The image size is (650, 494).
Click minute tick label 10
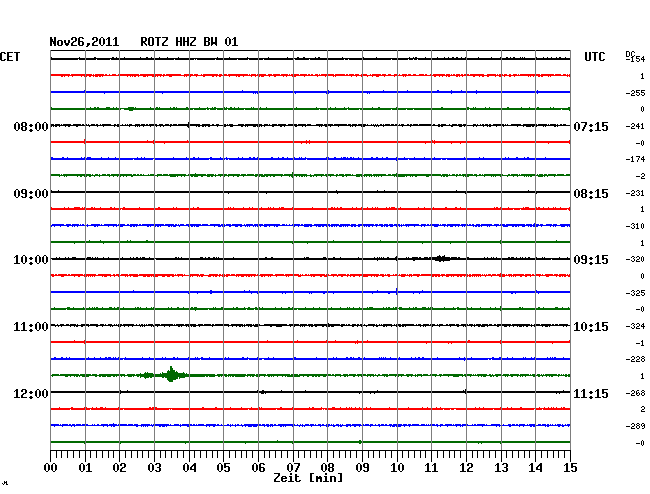pyautogui.click(x=397, y=468)
